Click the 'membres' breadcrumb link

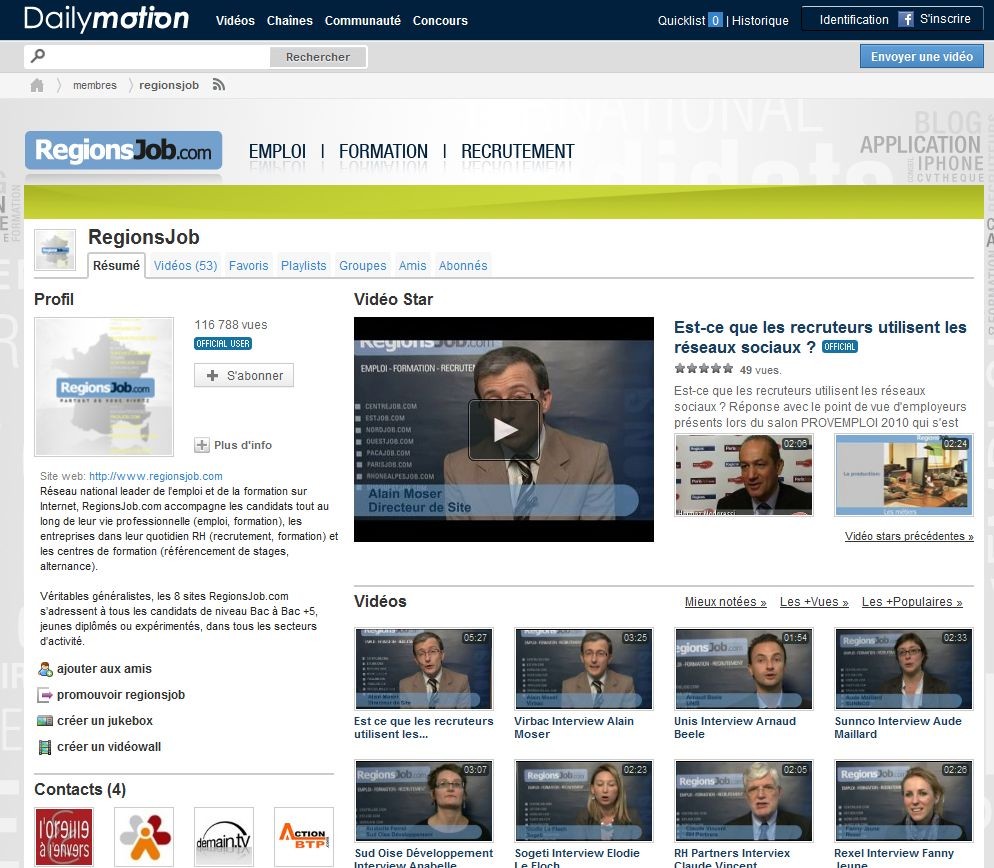pyautogui.click(x=94, y=85)
